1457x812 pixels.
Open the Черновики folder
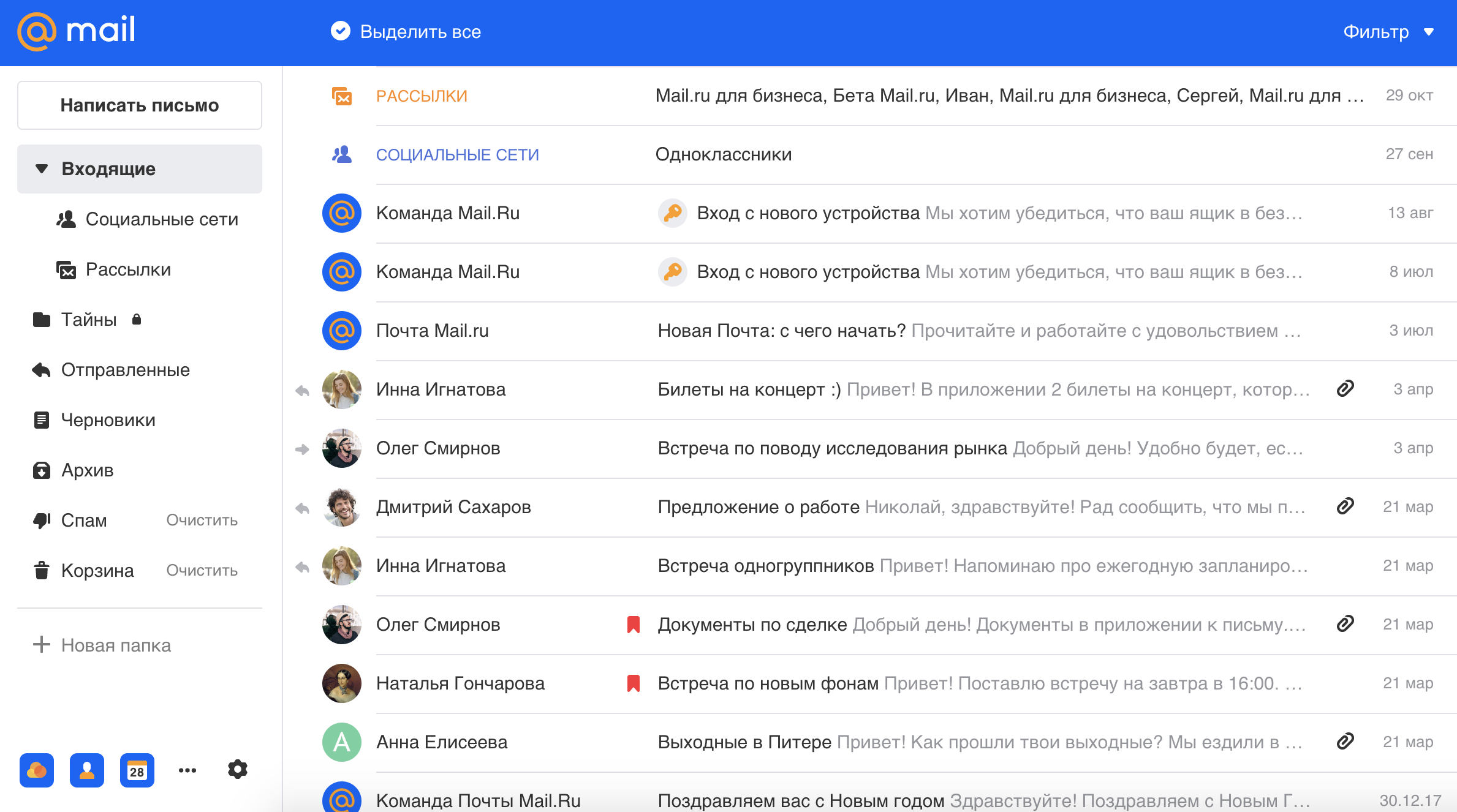tap(108, 420)
